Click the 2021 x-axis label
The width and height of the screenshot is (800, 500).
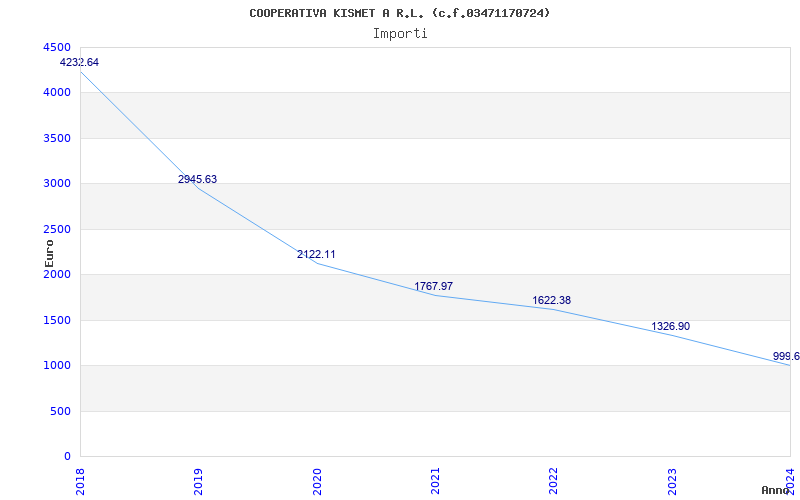tap(435, 480)
